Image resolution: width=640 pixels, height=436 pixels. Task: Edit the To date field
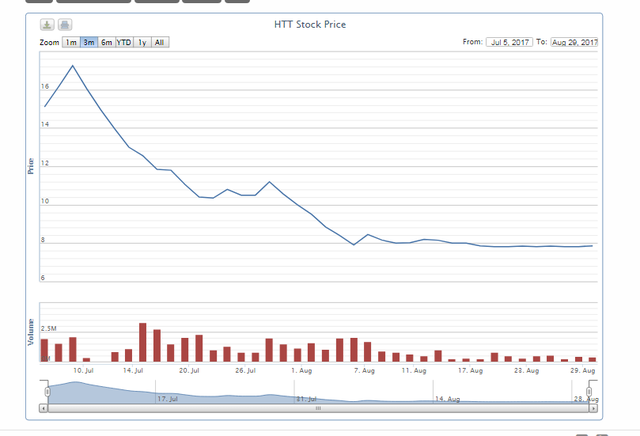(574, 43)
